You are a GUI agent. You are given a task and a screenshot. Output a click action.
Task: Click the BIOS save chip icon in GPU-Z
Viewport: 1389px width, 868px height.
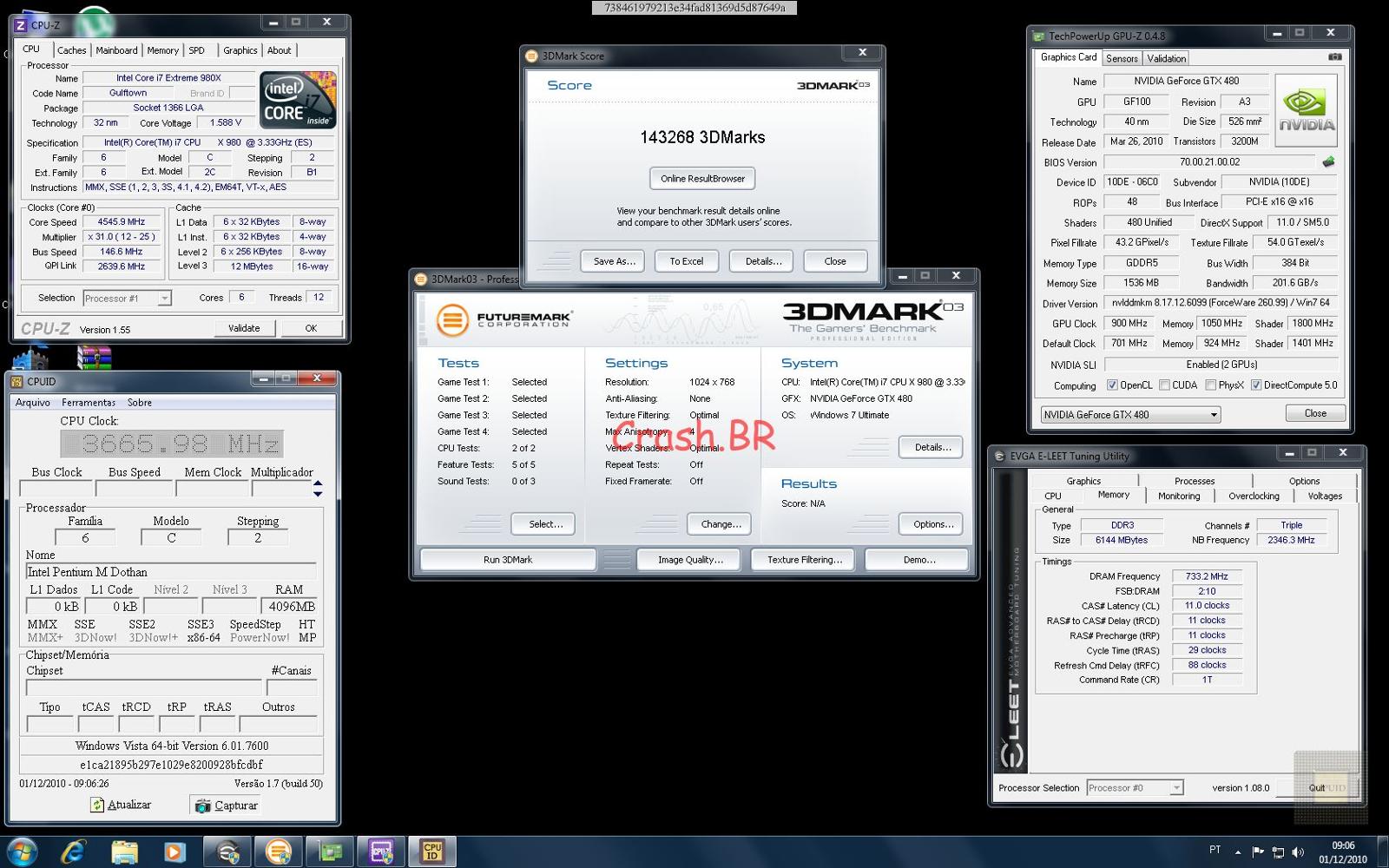pyautogui.click(x=1328, y=161)
